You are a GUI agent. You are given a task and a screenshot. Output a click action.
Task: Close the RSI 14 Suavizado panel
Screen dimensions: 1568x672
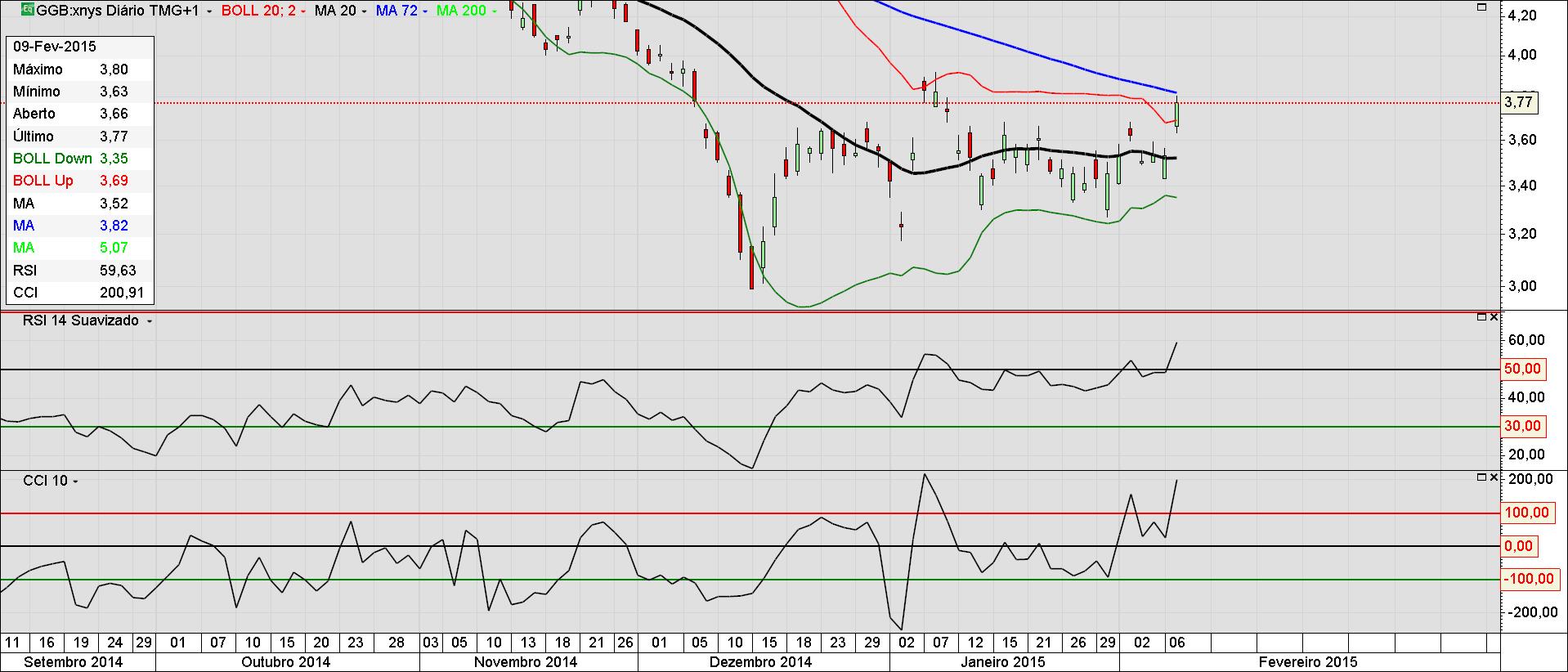pyautogui.click(x=1494, y=316)
